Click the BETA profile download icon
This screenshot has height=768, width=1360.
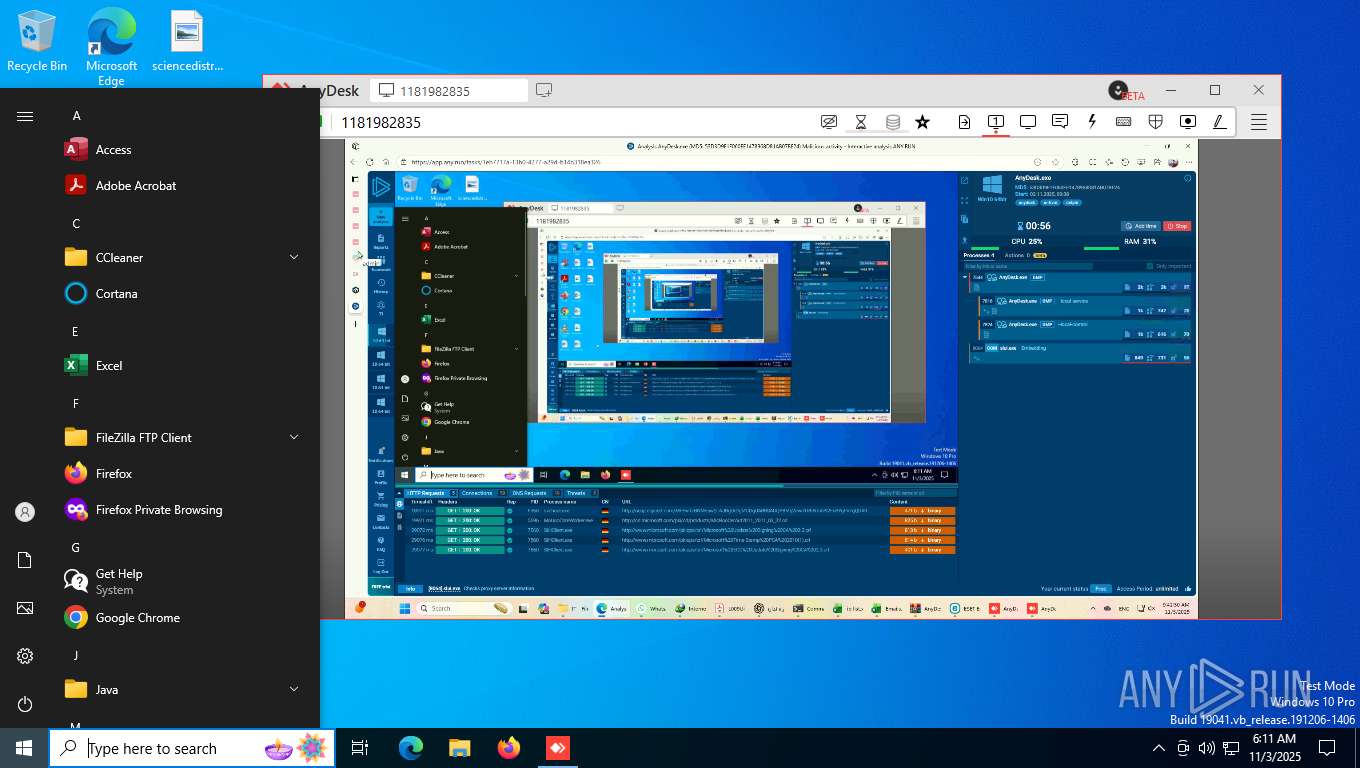1118,90
